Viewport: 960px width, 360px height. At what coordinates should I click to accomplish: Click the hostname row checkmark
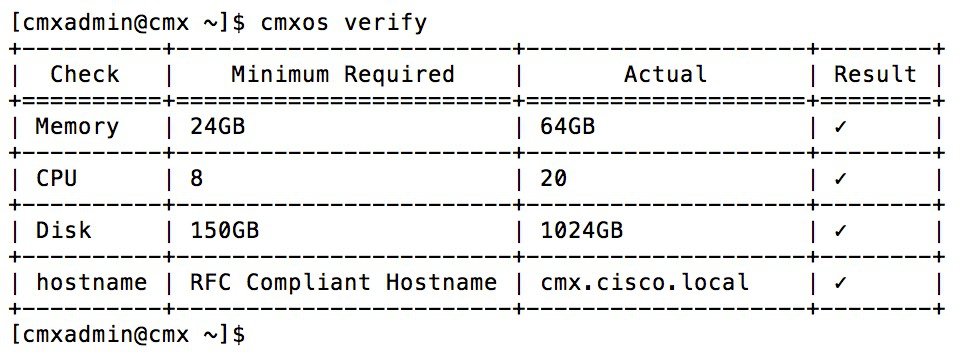(840, 283)
